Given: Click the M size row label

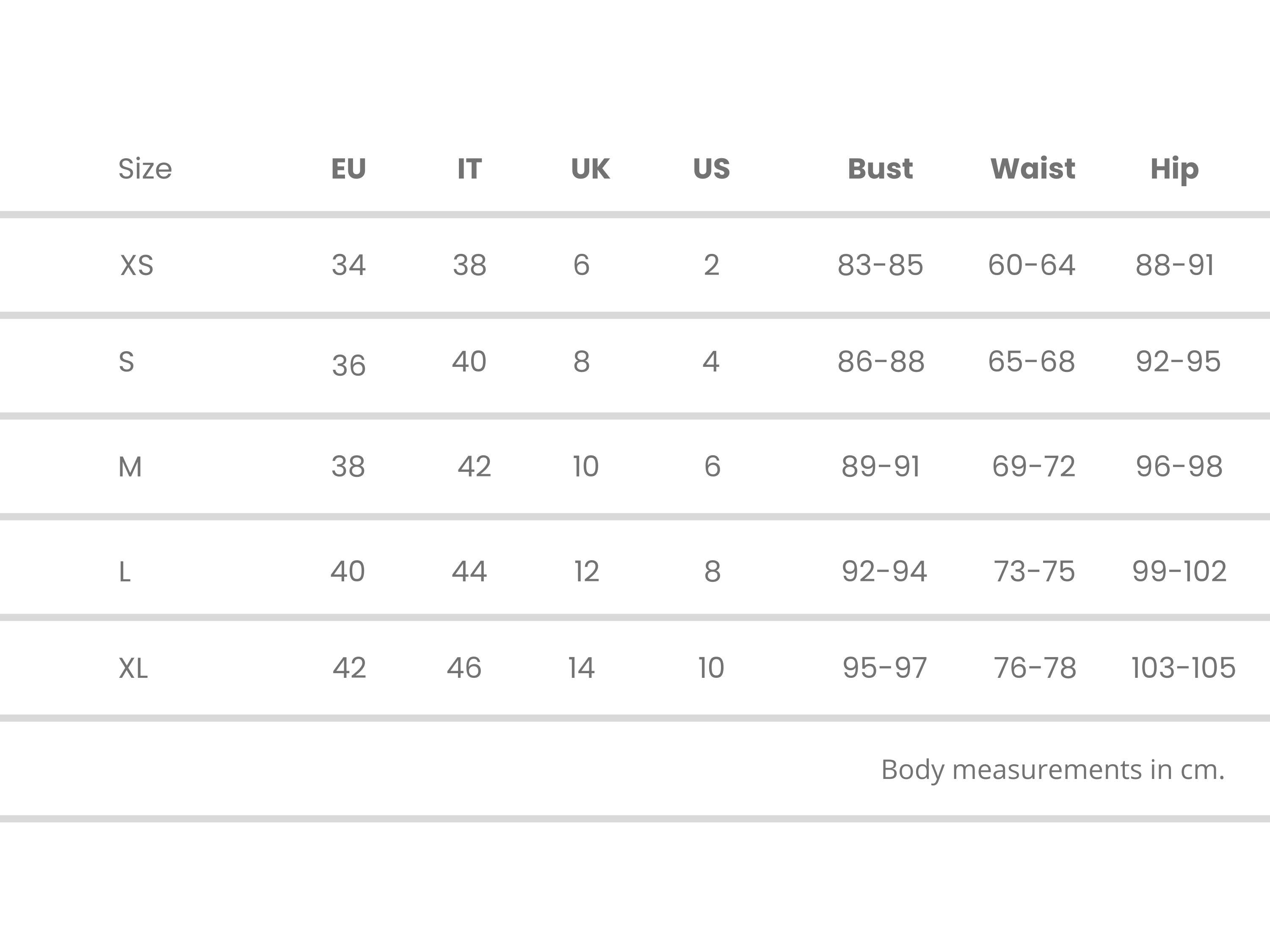Looking at the screenshot, I should [130, 467].
